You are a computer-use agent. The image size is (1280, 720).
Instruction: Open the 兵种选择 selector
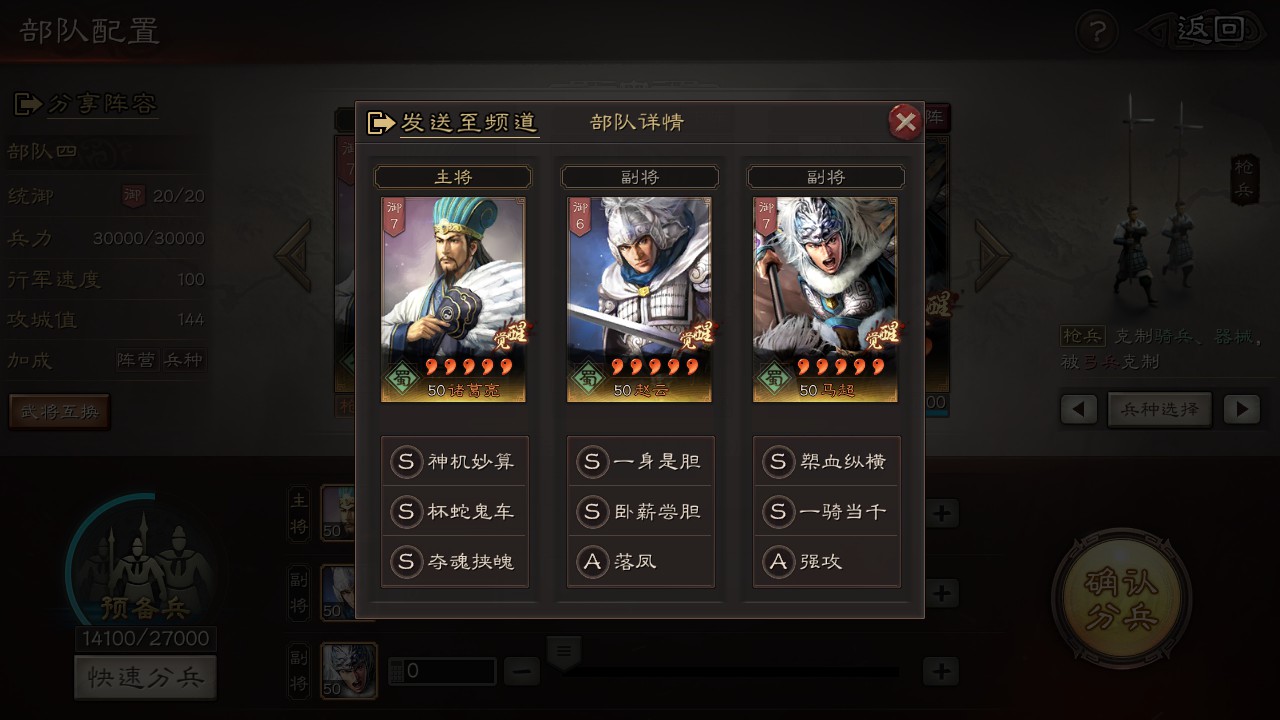1160,408
